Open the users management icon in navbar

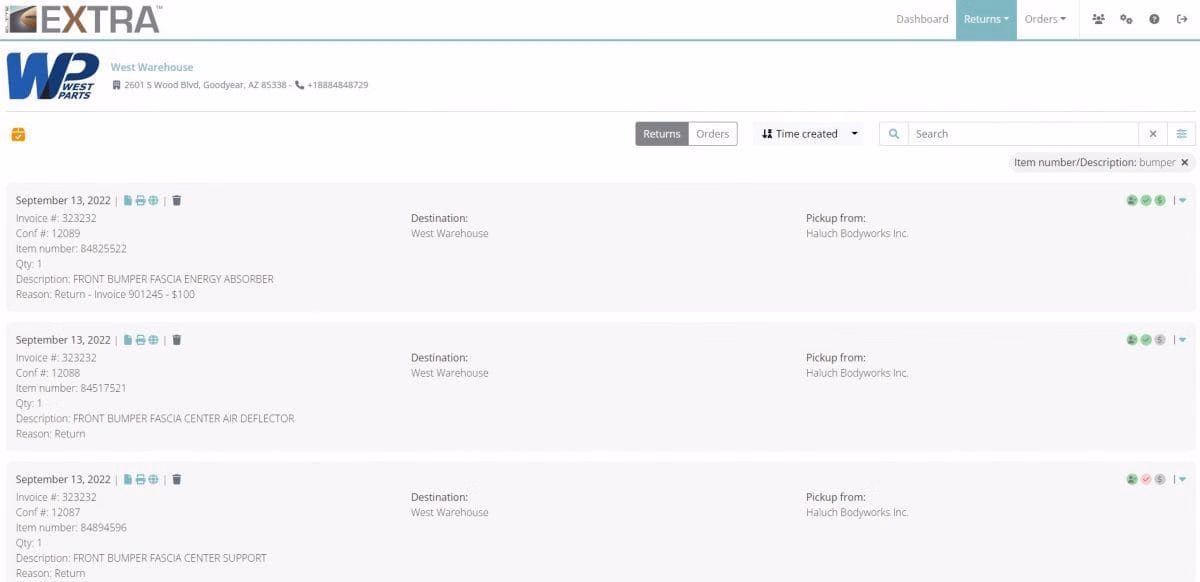pos(1098,19)
